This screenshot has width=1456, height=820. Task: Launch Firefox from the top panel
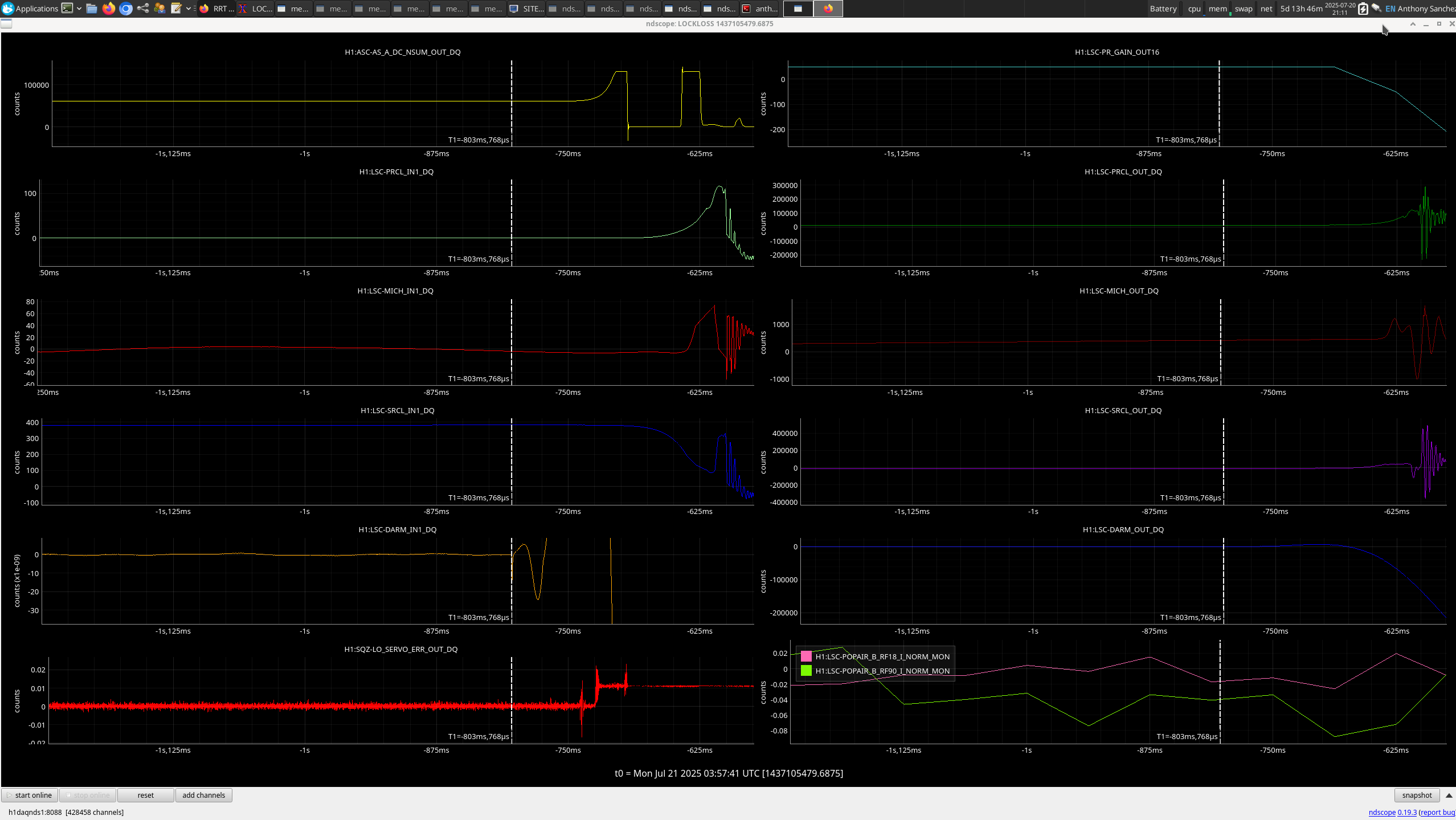coord(109,9)
